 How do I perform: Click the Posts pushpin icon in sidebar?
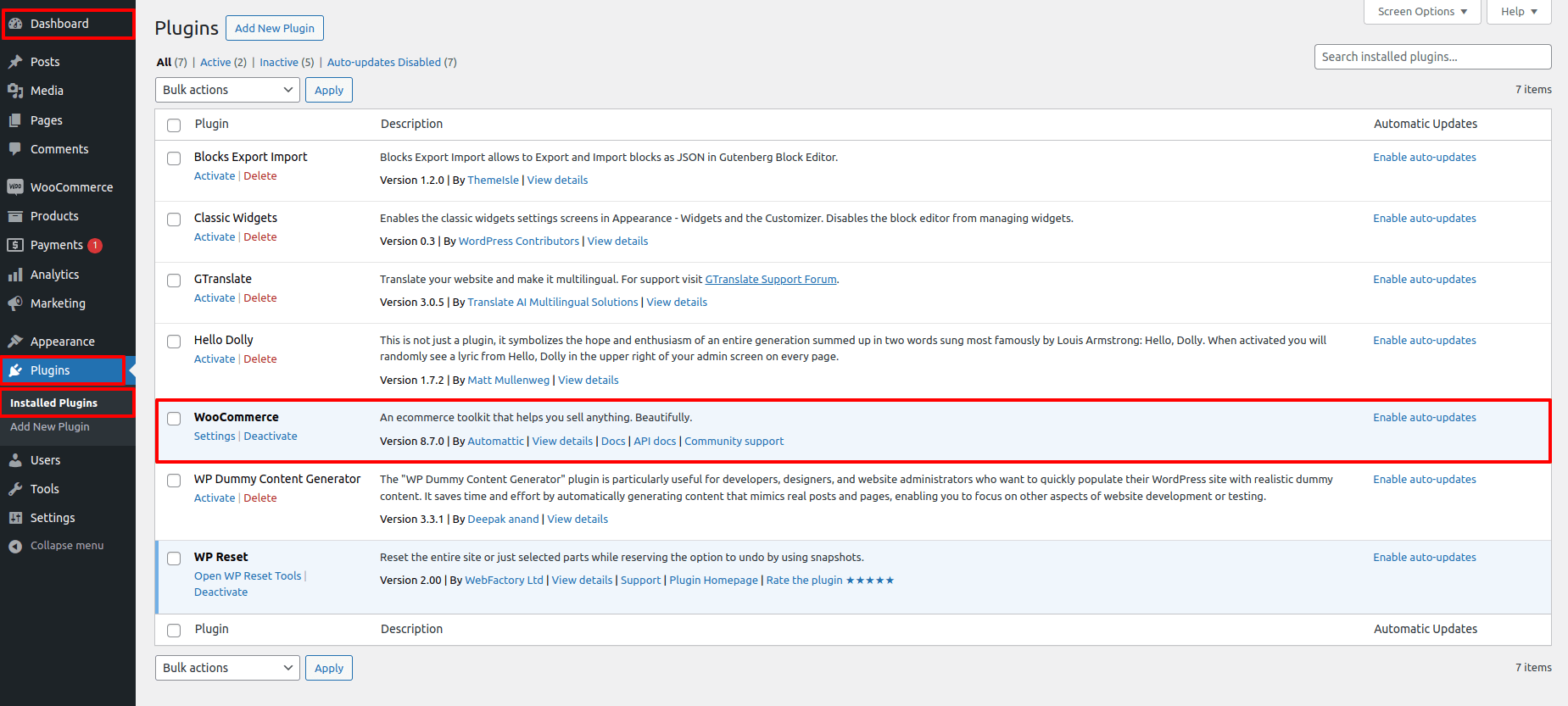coord(15,62)
